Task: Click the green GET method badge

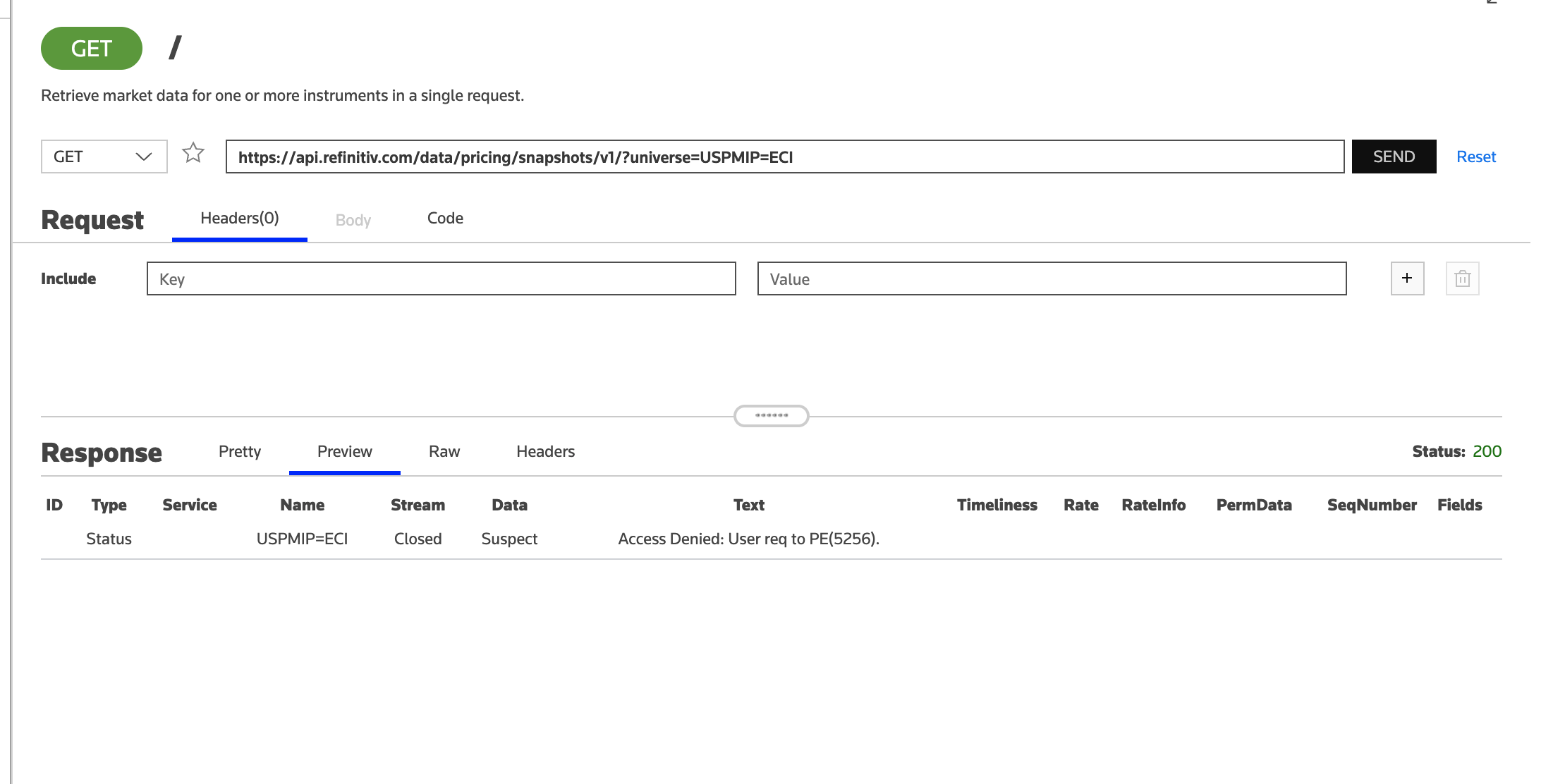Action: pos(92,49)
